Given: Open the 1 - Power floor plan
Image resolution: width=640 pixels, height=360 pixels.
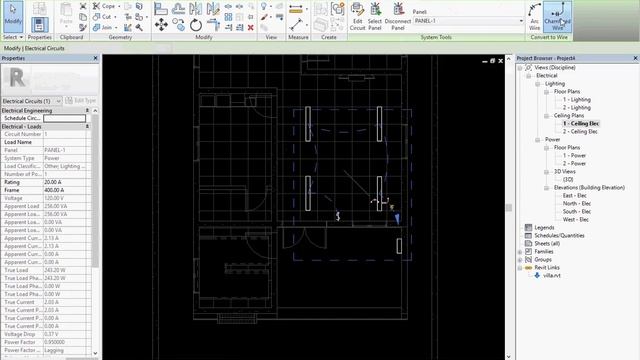Looking at the screenshot, I should coord(574,156).
